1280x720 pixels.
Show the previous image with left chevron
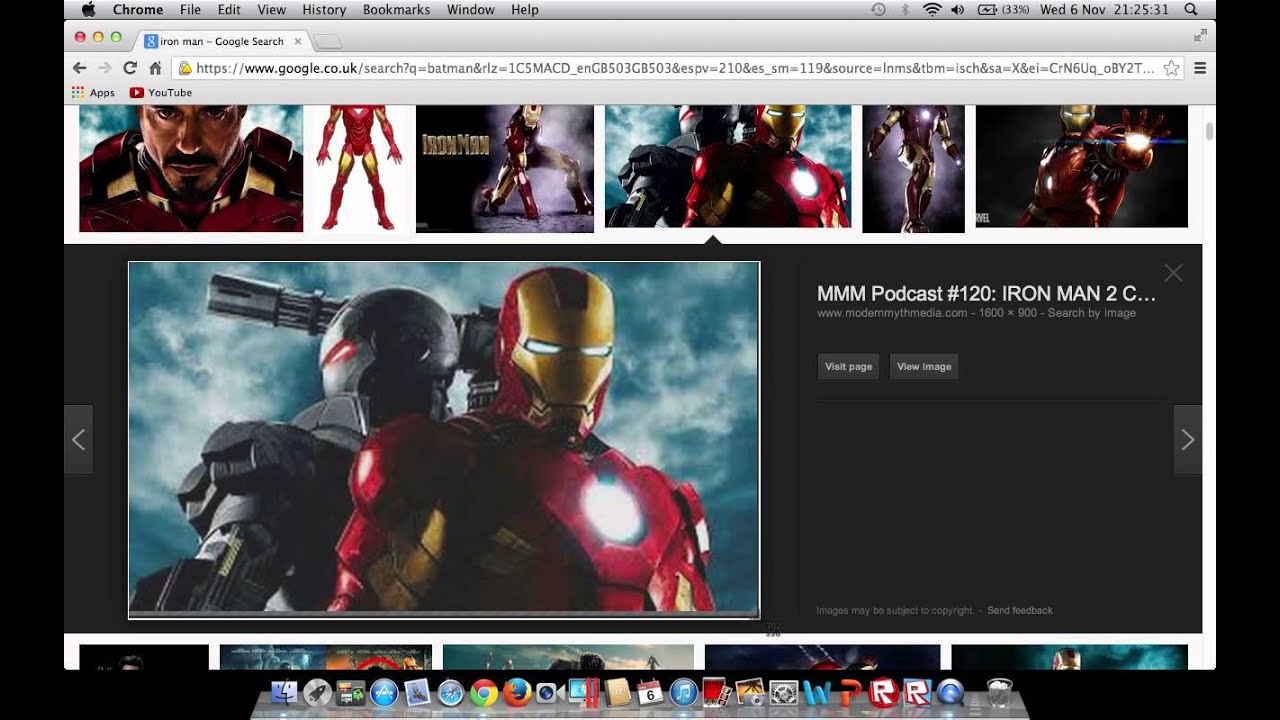tap(79, 439)
